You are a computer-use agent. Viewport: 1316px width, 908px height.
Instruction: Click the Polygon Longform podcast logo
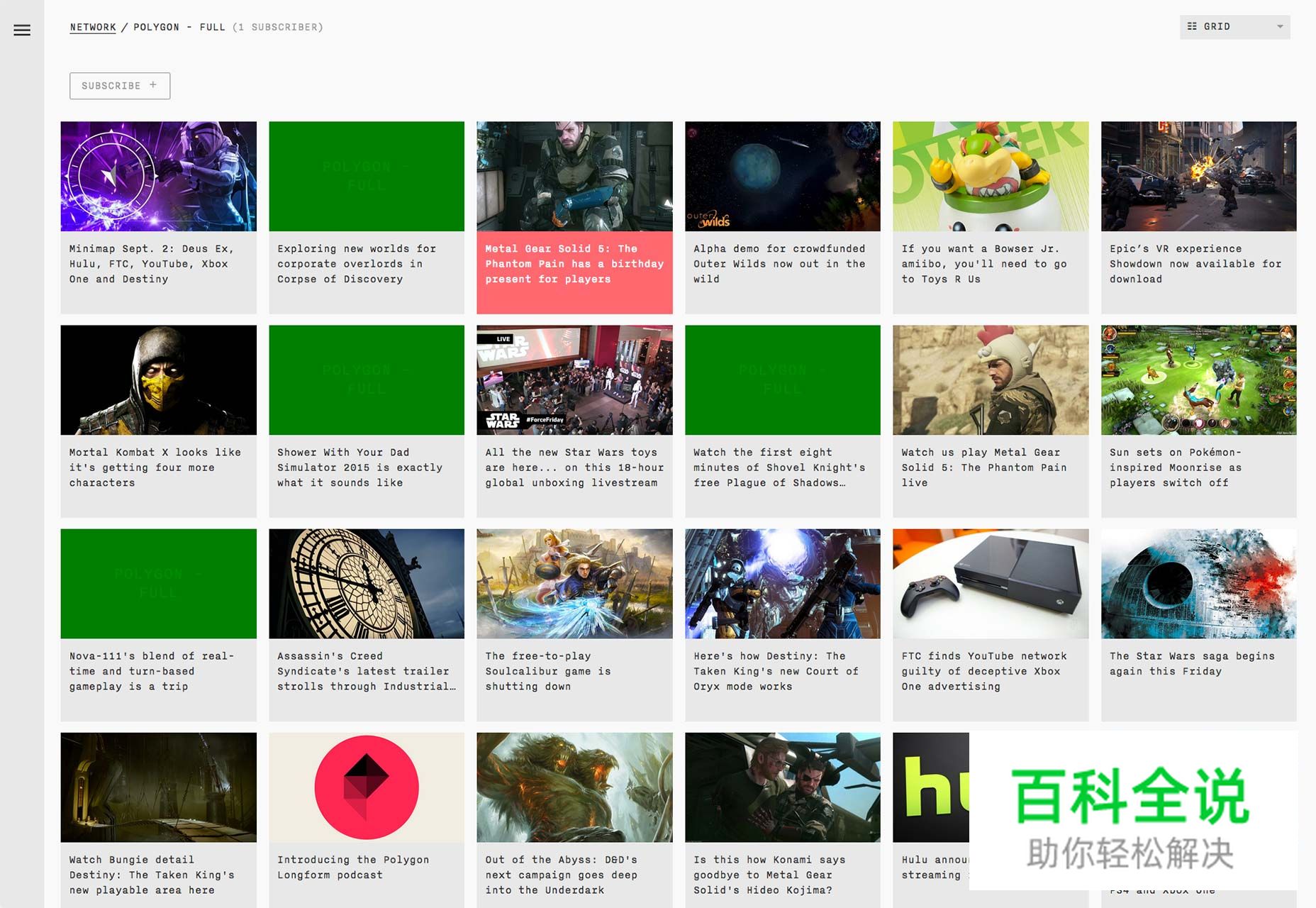(367, 787)
